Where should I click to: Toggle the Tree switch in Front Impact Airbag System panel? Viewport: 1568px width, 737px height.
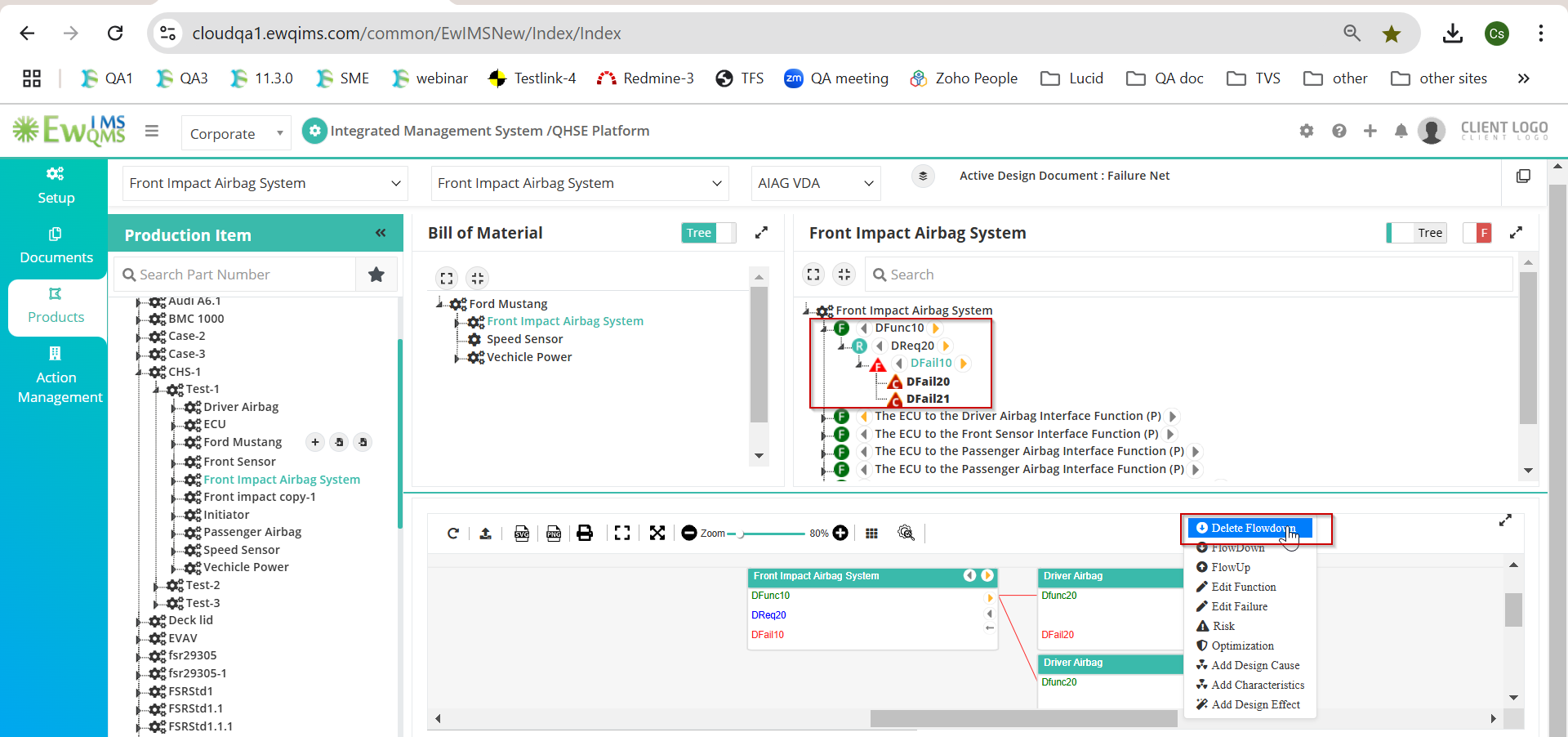[x=1417, y=233]
